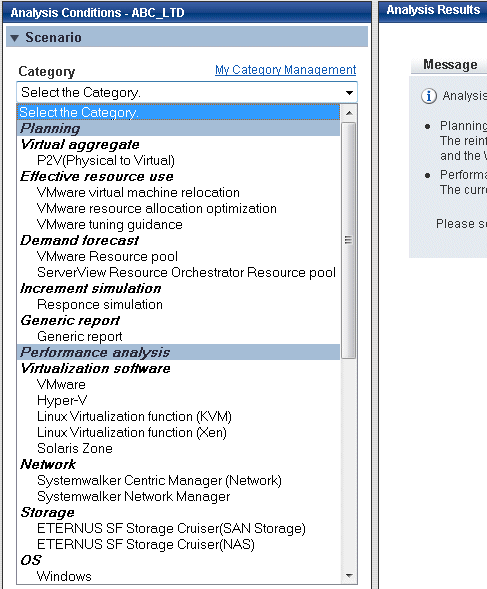This screenshot has width=487, height=589.
Task: Click the scrollbar down arrow in list
Action: click(x=349, y=576)
